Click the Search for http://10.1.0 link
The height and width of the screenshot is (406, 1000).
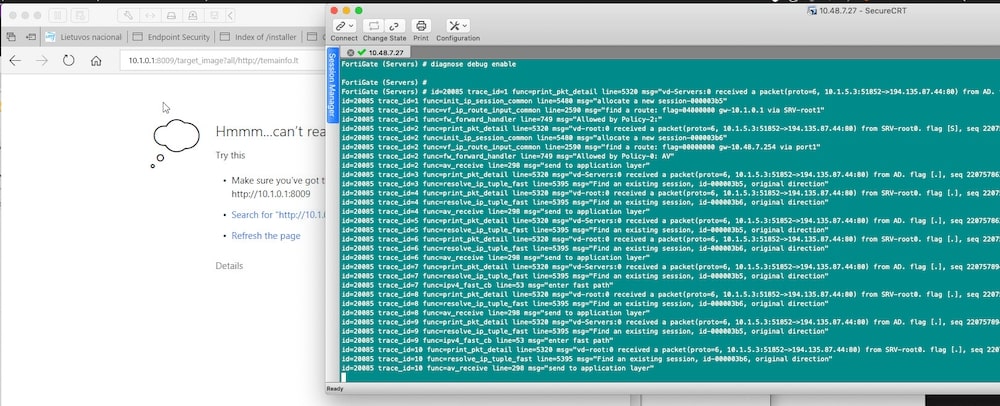[279, 215]
